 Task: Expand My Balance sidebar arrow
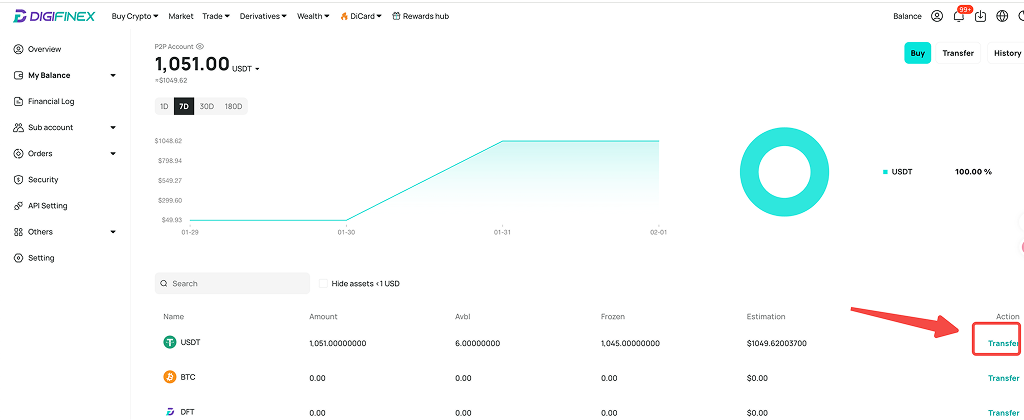(x=113, y=75)
